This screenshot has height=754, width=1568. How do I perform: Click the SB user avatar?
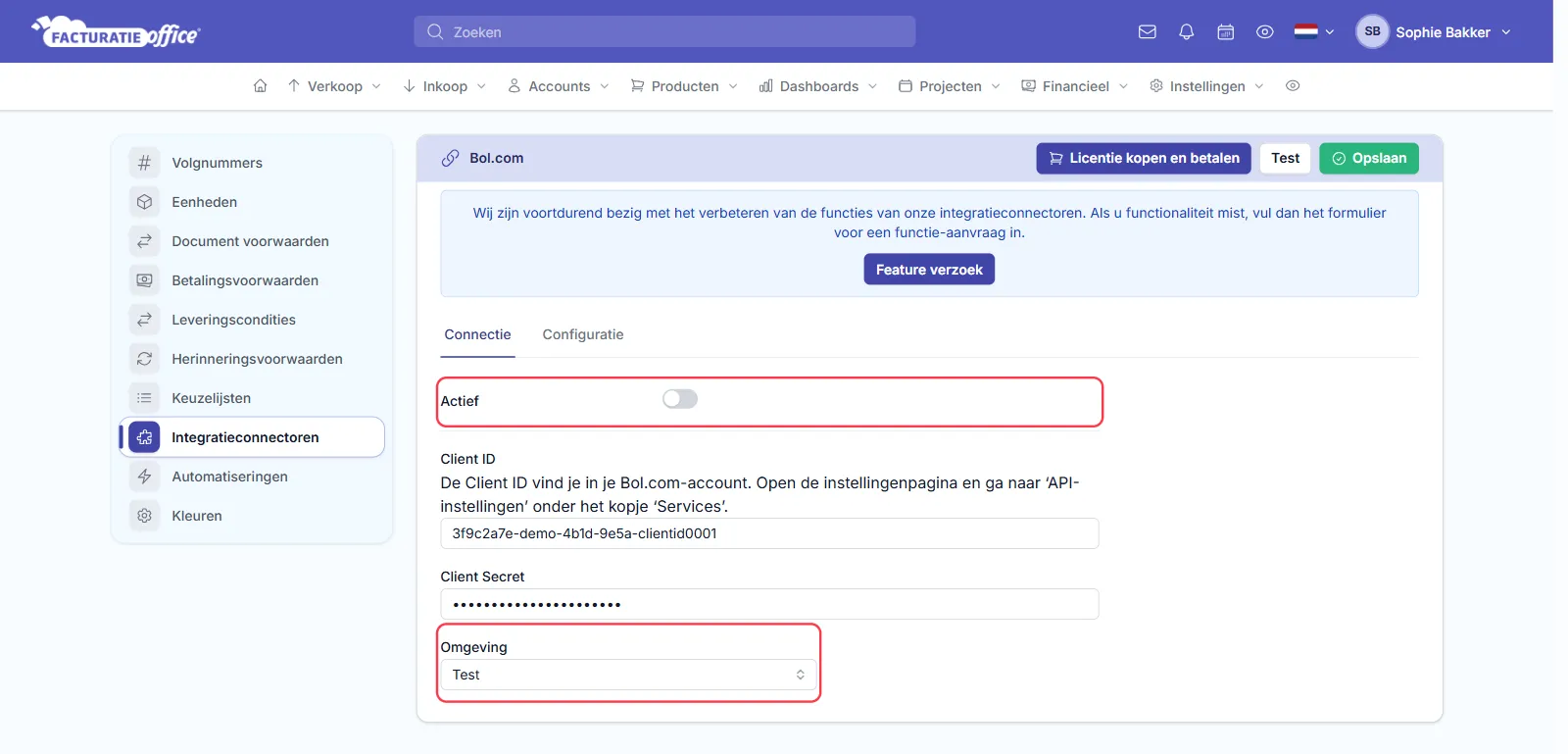(x=1372, y=31)
